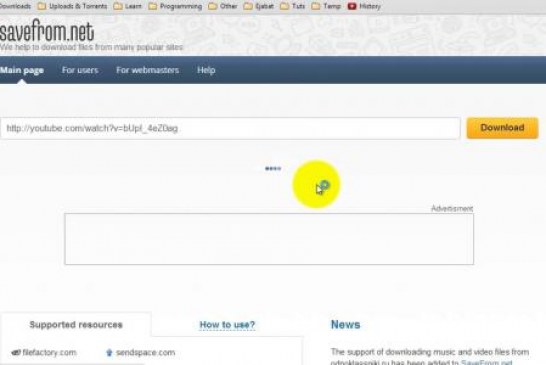546x365 pixels.
Task: Open the For webmasters menu item
Action: pyautogui.click(x=148, y=70)
